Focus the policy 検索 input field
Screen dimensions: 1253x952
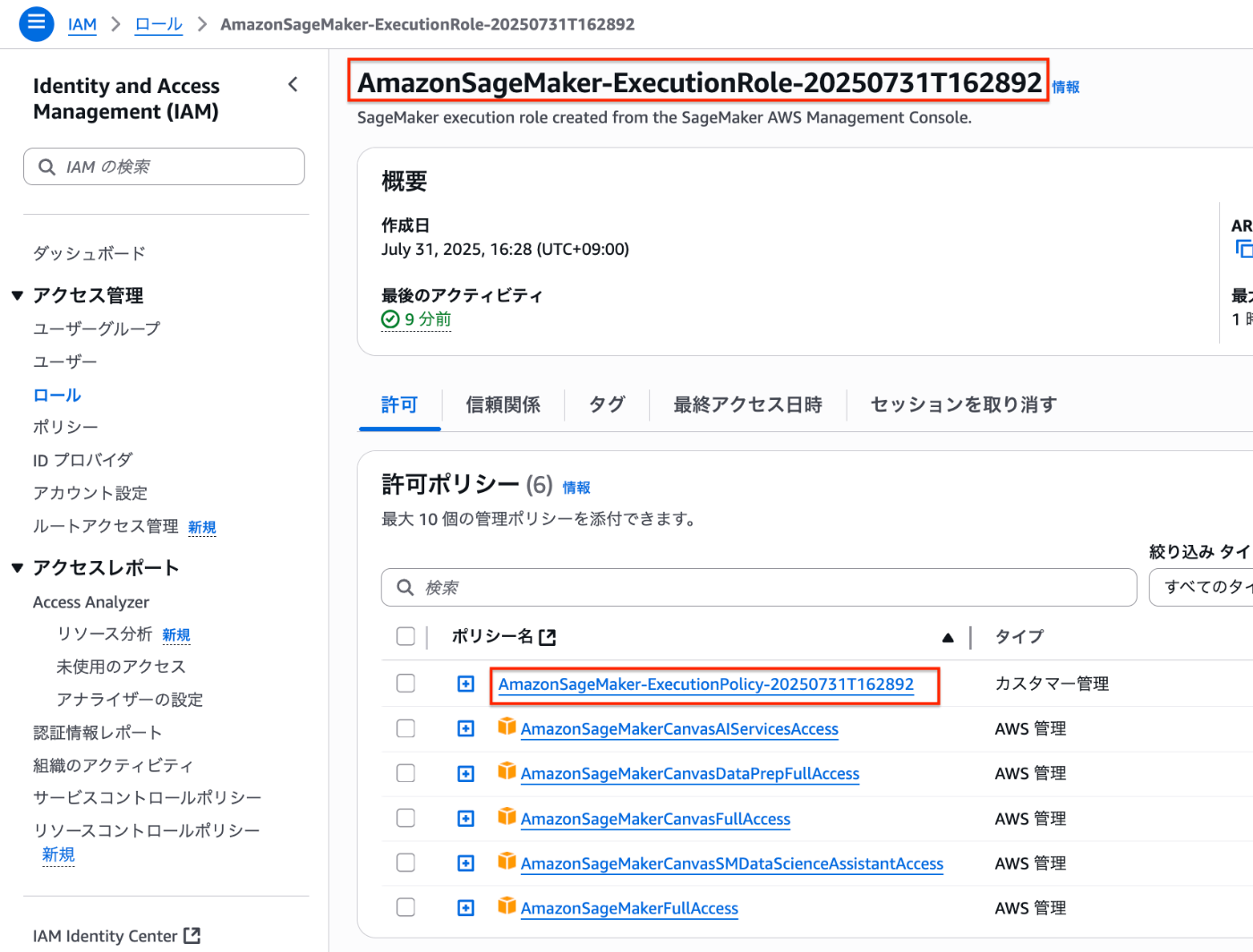coord(759,587)
